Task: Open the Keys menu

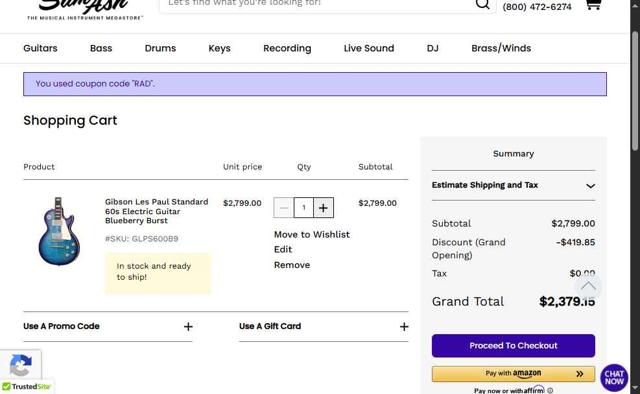Action: coord(220,48)
